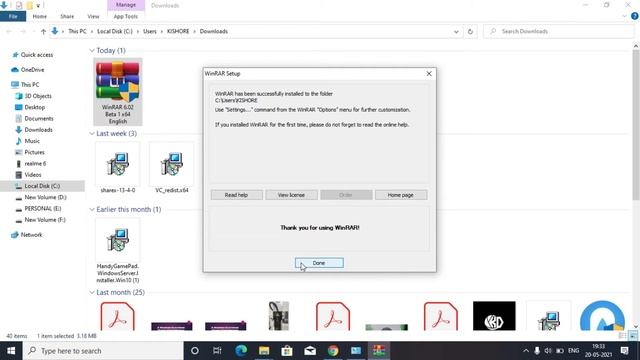Collapse the Earlier this month (1) group
This screenshot has width=640, height=360.
[92, 209]
